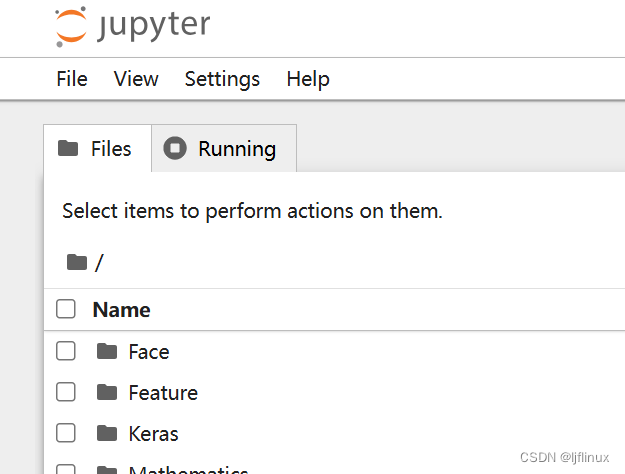Open the Face folder link
The image size is (625, 474).
click(x=149, y=352)
